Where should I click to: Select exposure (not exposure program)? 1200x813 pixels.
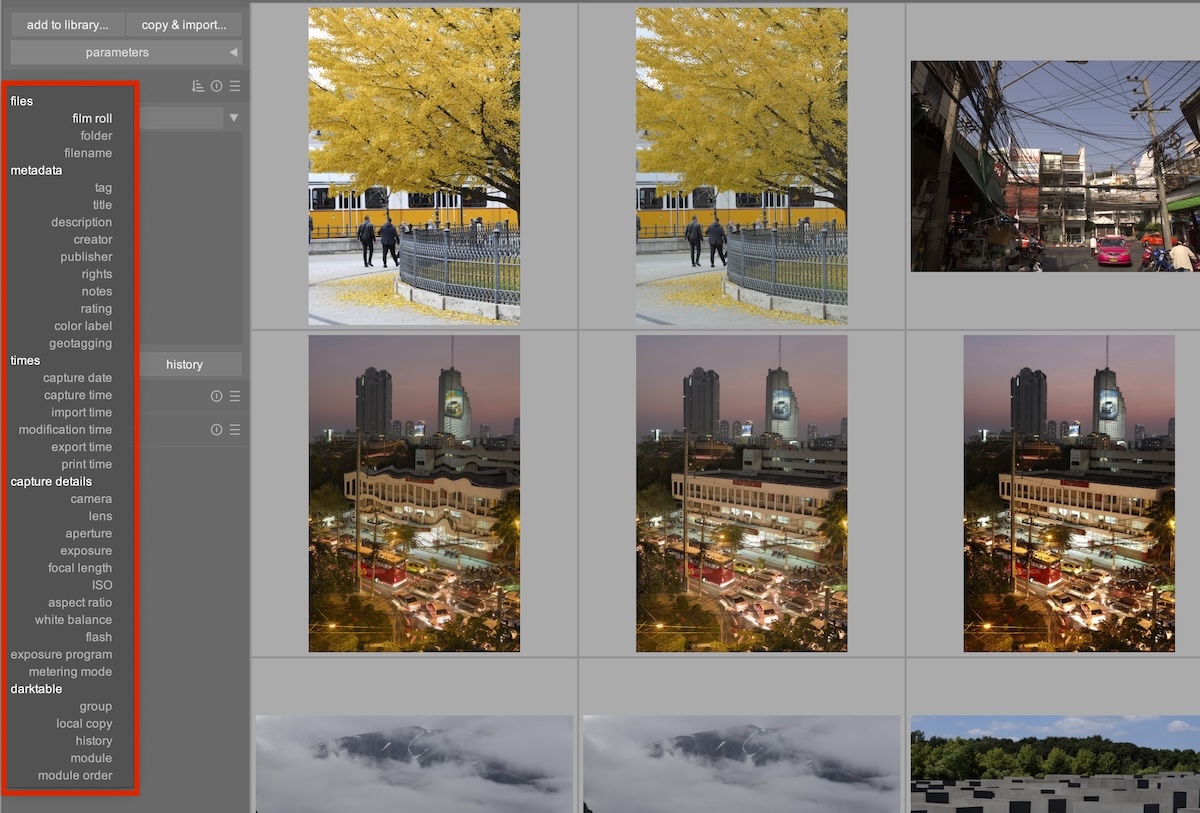[x=86, y=551]
